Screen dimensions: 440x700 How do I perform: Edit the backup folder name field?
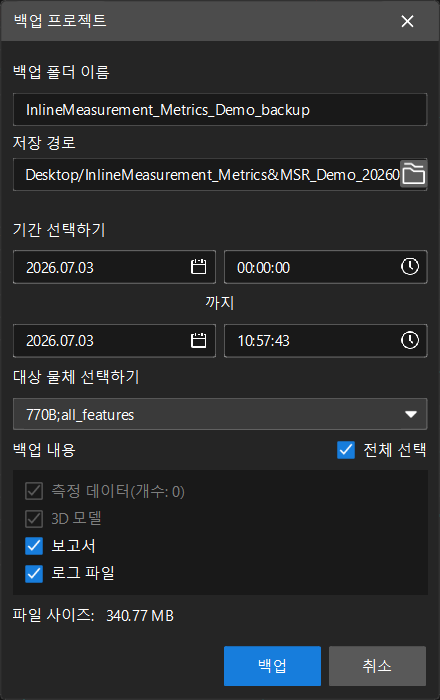[x=220, y=109]
